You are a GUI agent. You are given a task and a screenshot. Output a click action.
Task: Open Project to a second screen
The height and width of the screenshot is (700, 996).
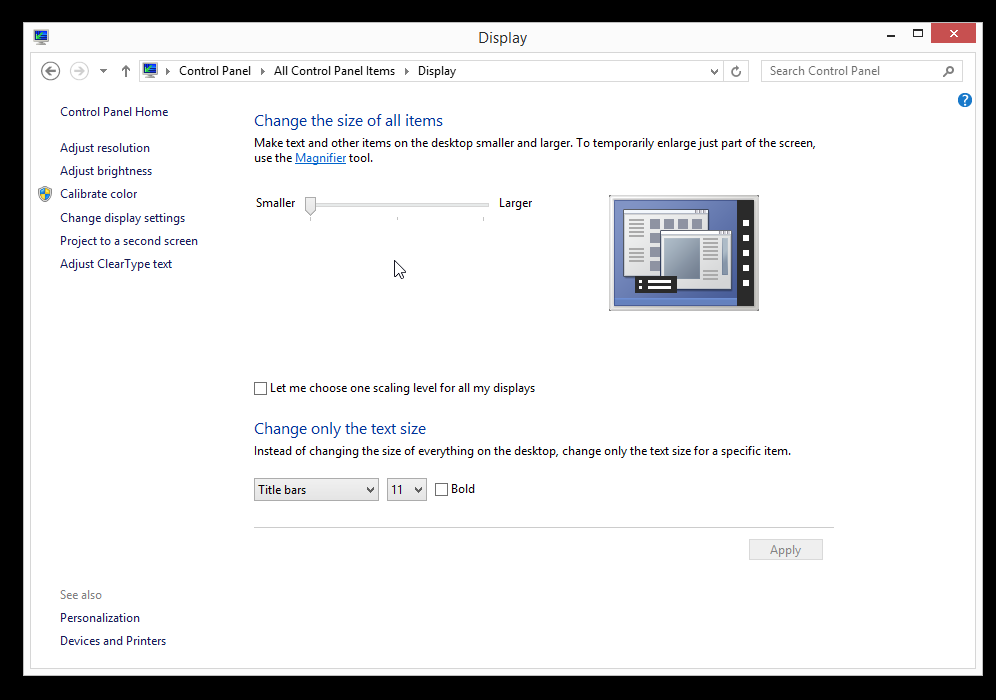coord(129,241)
